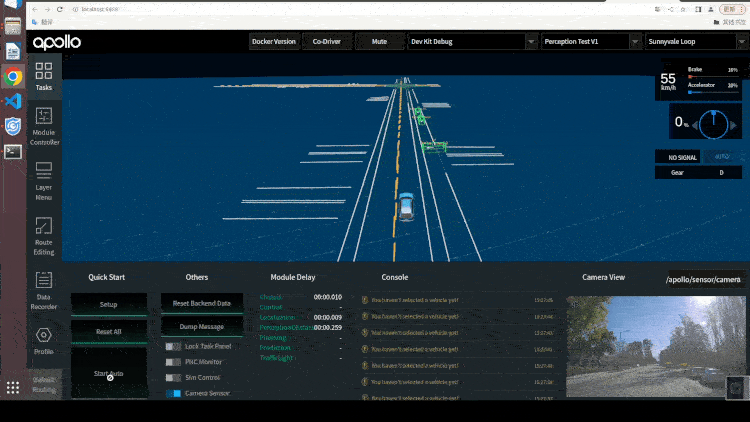Click the Apollo logo
Image resolution: width=750 pixels, height=422 pixels.
click(x=57, y=42)
